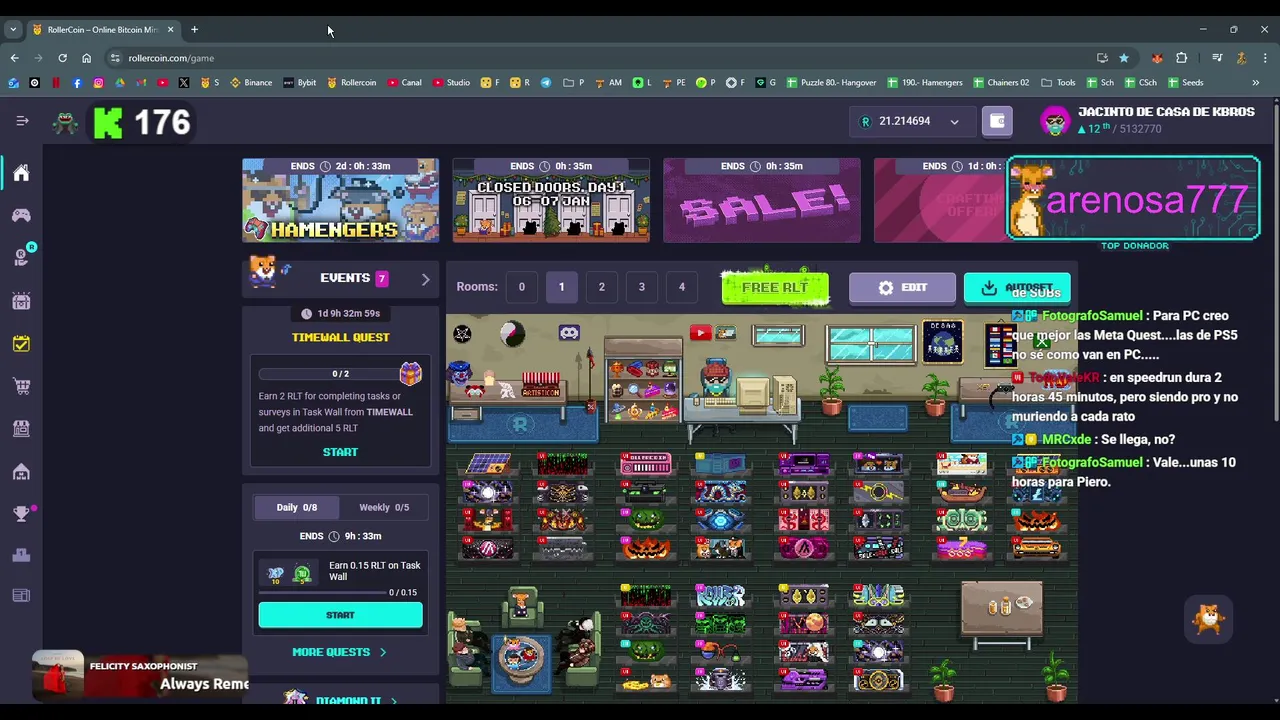Image resolution: width=1280 pixels, height=720 pixels.
Task: Open the storage warehouse icon in sidebar
Action: pyautogui.click(x=21, y=471)
